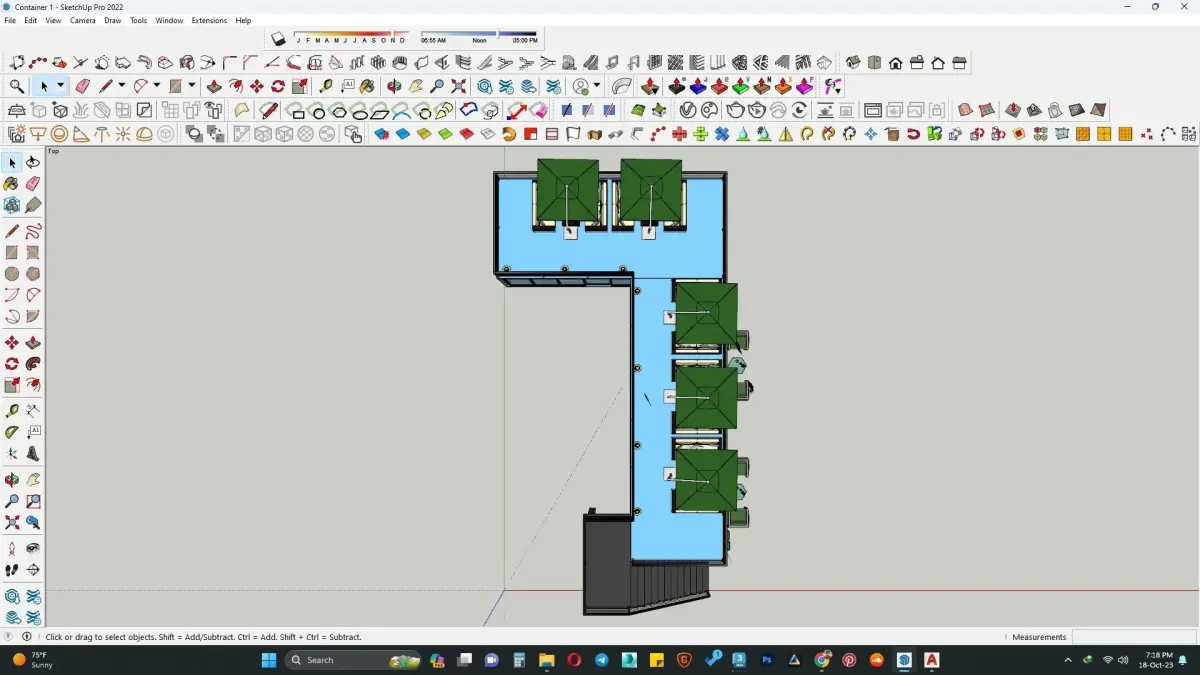Open the Edit menu
Image resolution: width=1200 pixels, height=675 pixels.
(31, 20)
